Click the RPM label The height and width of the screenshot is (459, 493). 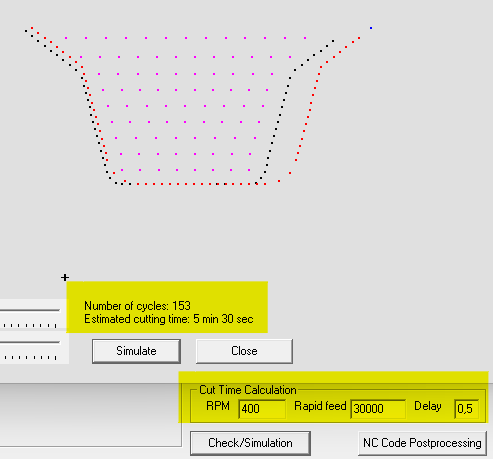click(x=218, y=406)
